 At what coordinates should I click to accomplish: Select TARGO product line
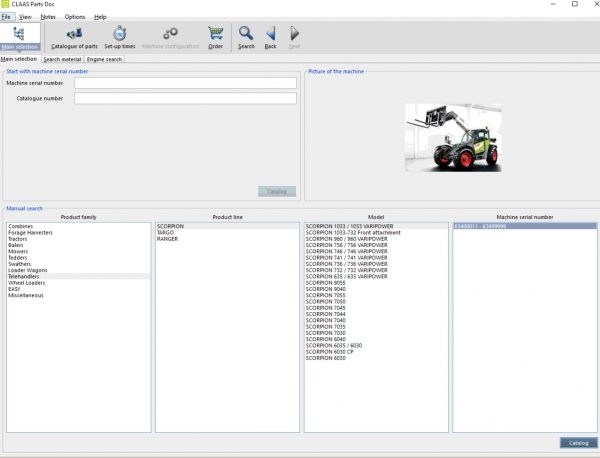(x=227, y=233)
